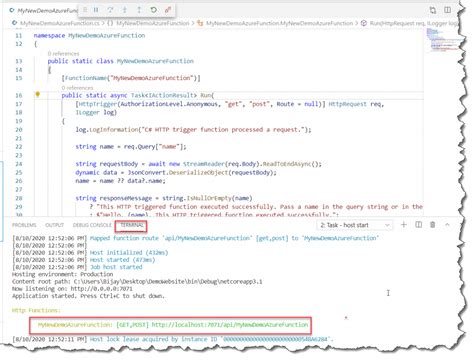
Task: Click the code minimap in the editor
Action: click(x=442, y=40)
